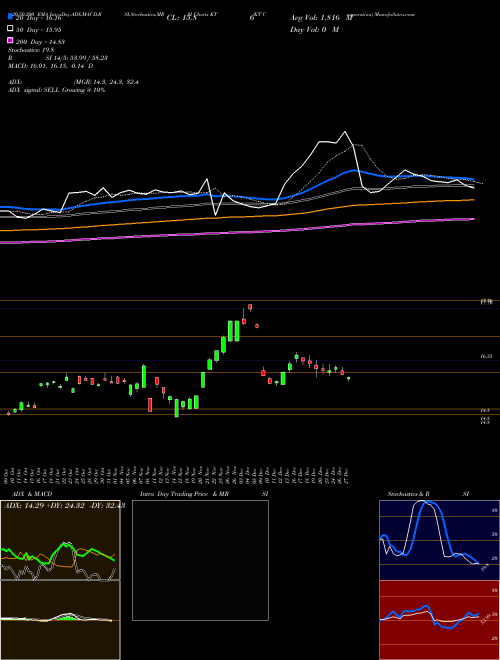Click the '(MGR) 14.3, 24.3, 32.4' ADX values
Screen dimensions: 500x660
(106, 82)
